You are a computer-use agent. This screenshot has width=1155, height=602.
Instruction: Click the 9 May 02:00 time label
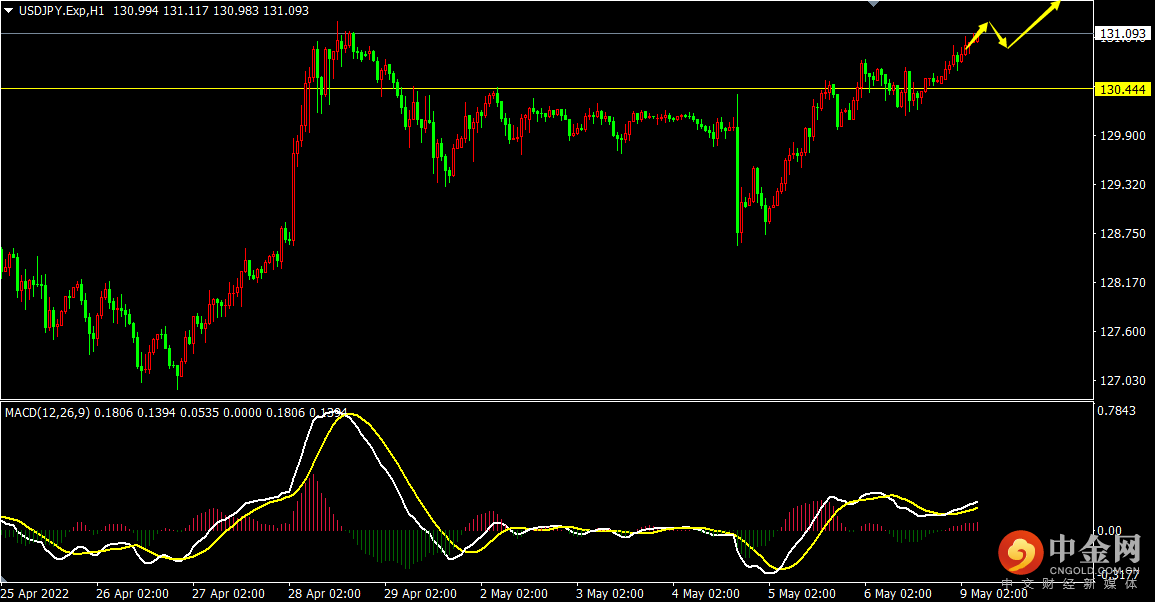(993, 594)
